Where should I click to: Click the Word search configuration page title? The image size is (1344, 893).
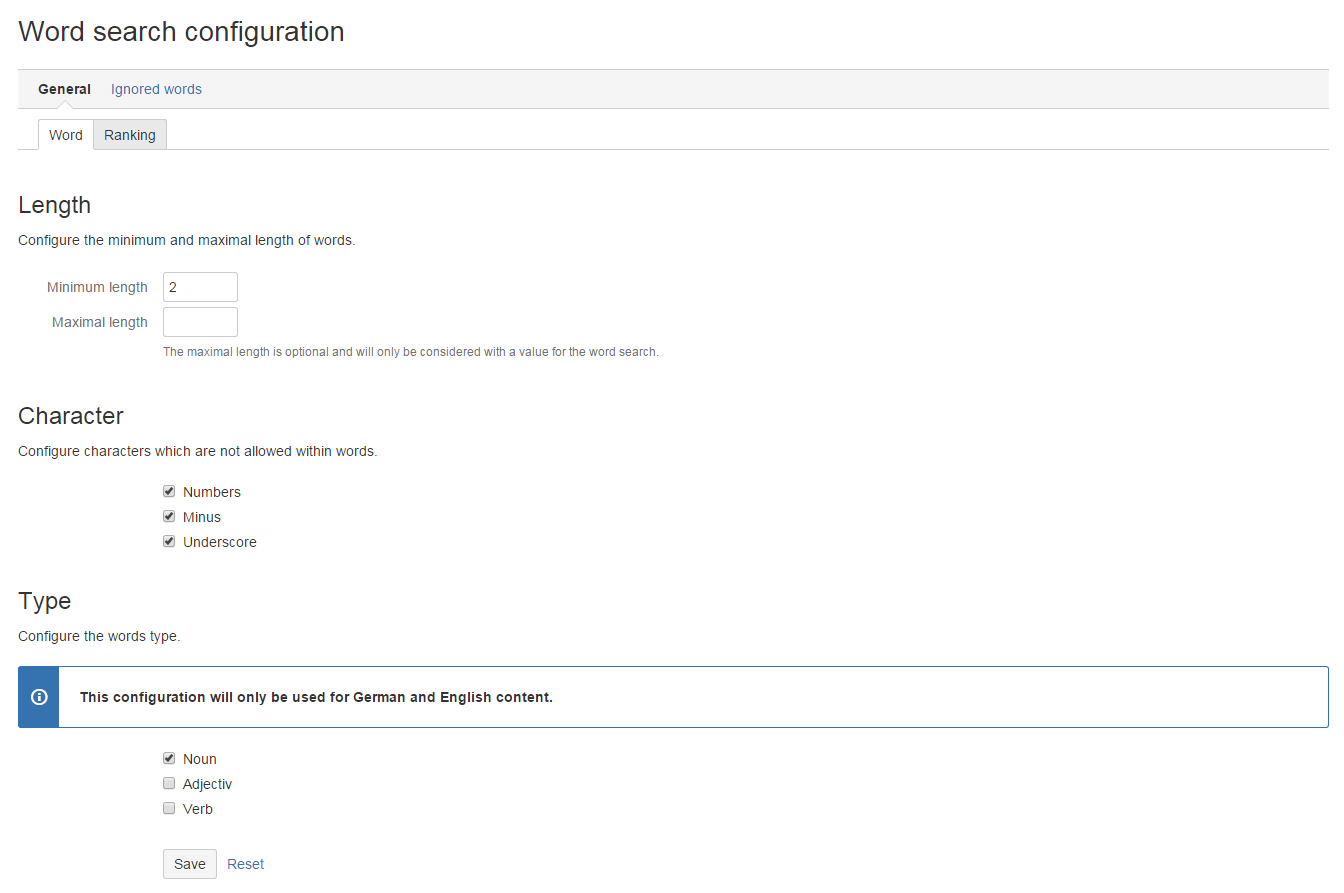pos(181,32)
